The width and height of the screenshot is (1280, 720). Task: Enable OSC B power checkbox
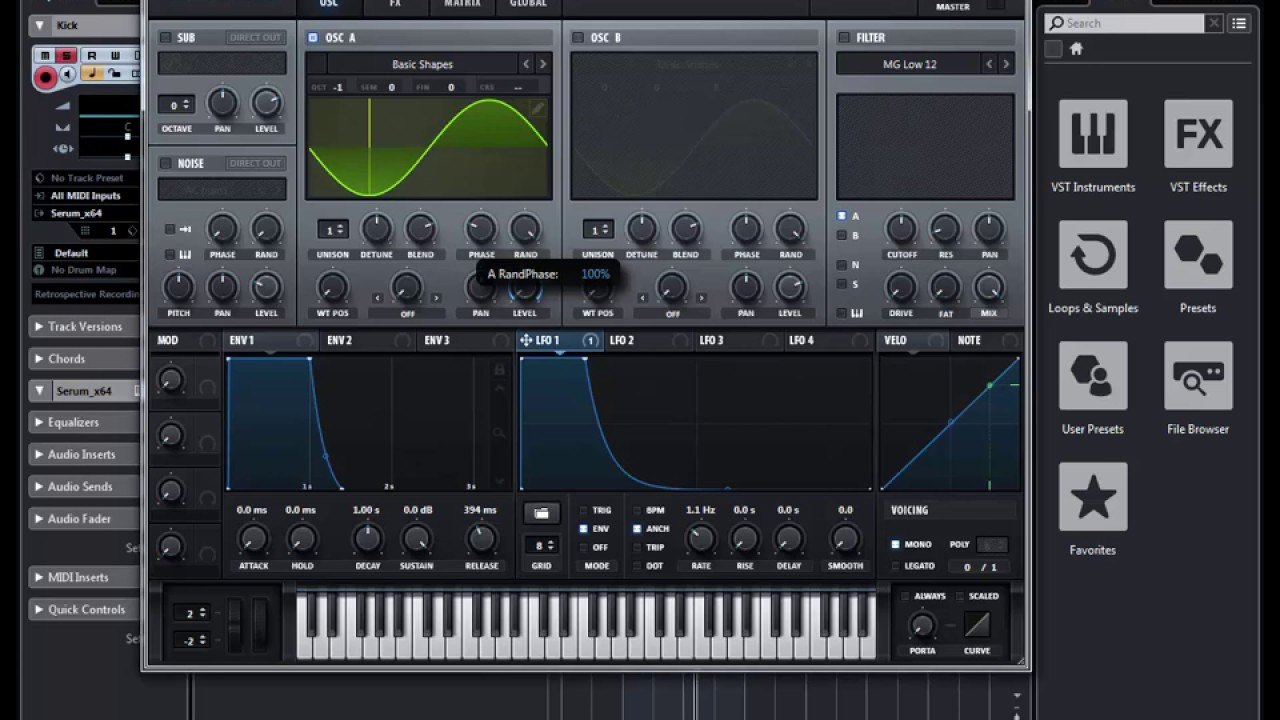point(577,38)
